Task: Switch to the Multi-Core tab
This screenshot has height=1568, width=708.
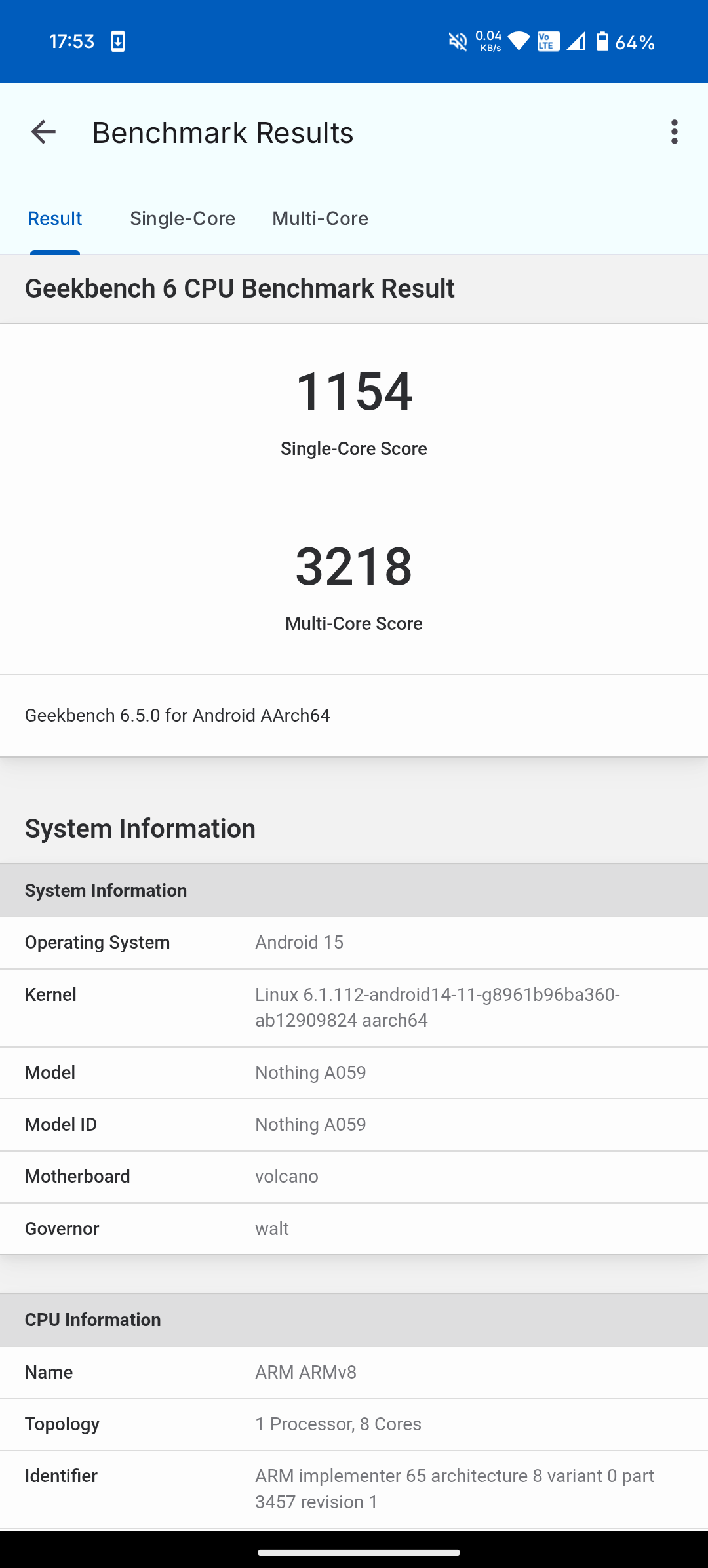Action: coord(320,218)
